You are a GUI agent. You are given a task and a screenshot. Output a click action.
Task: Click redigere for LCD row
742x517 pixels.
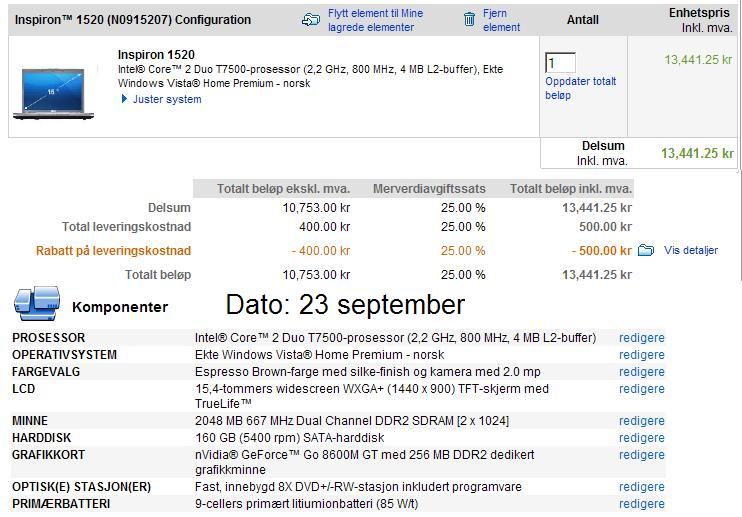click(642, 389)
